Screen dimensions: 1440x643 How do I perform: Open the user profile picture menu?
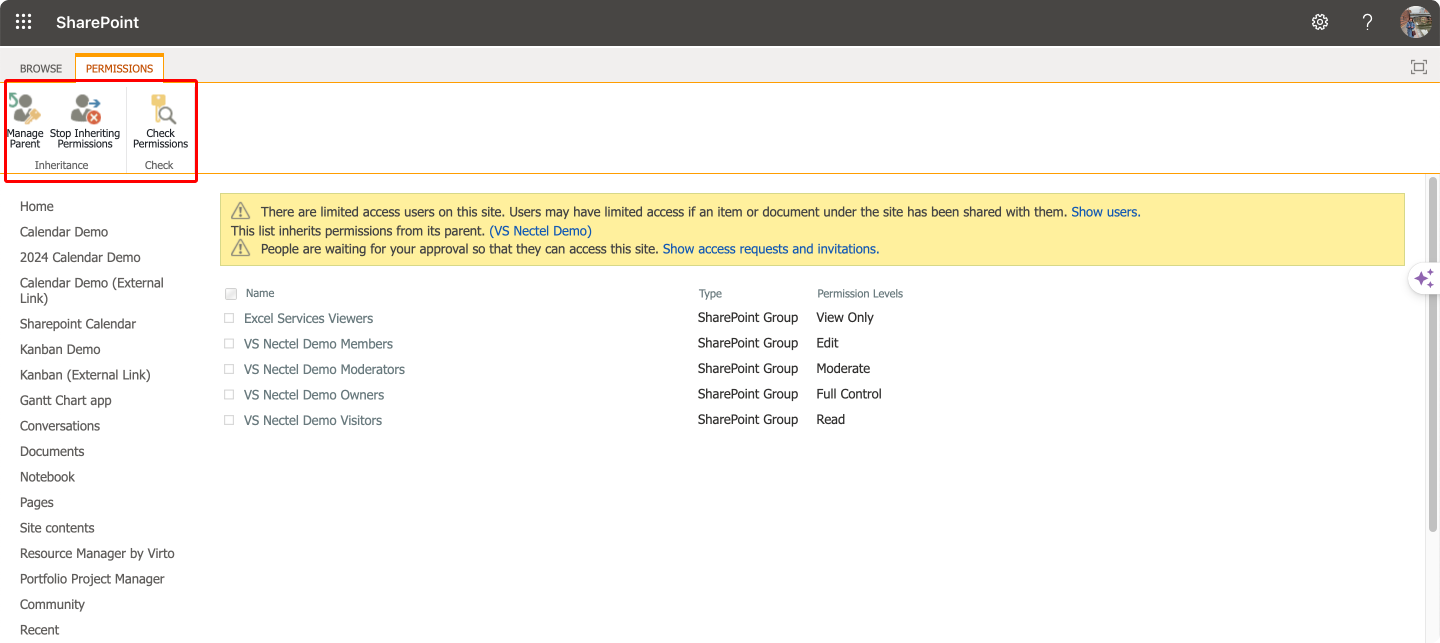(1416, 22)
